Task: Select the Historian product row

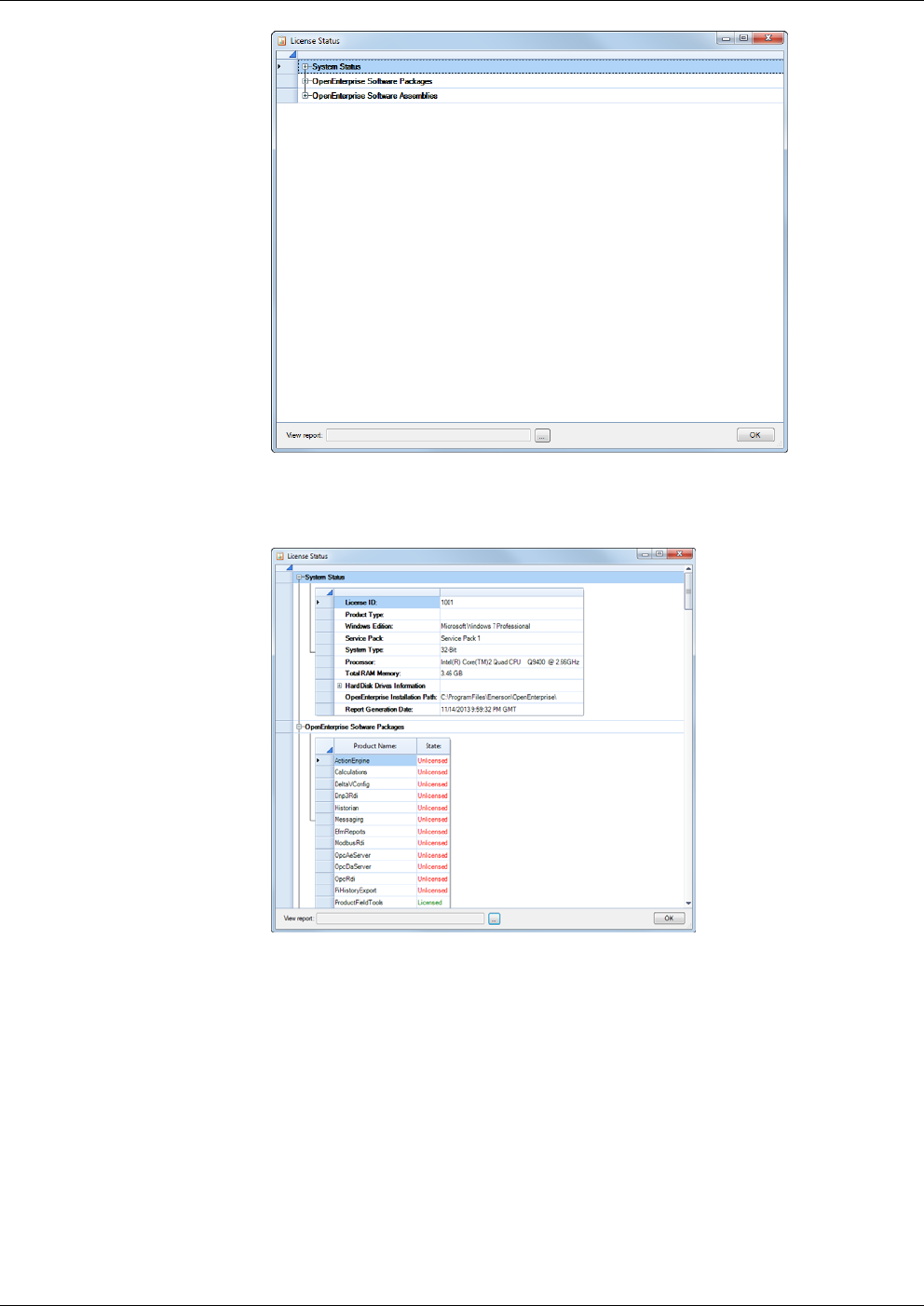Action: tap(374, 808)
